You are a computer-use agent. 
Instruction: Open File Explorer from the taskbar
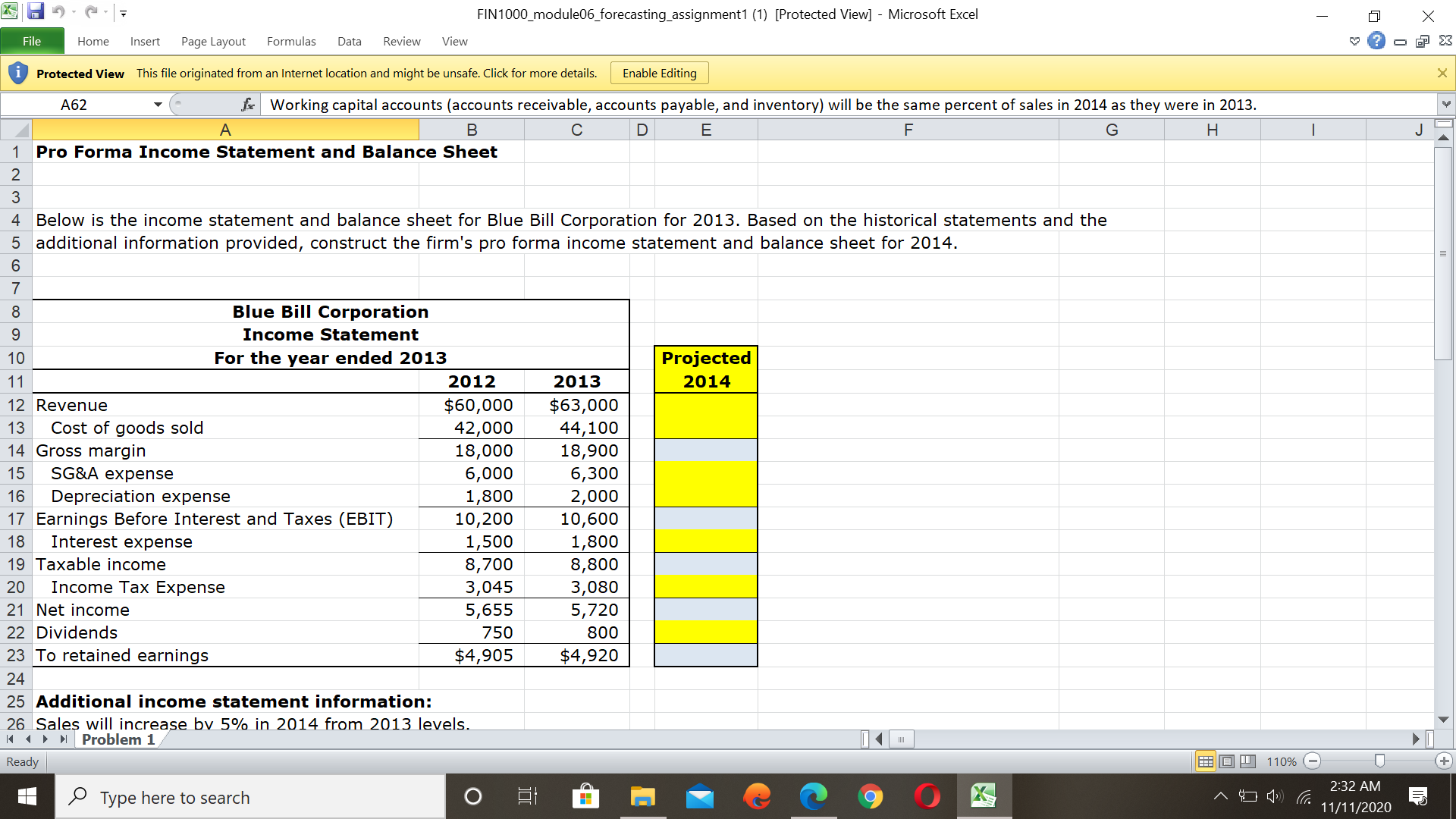642,796
